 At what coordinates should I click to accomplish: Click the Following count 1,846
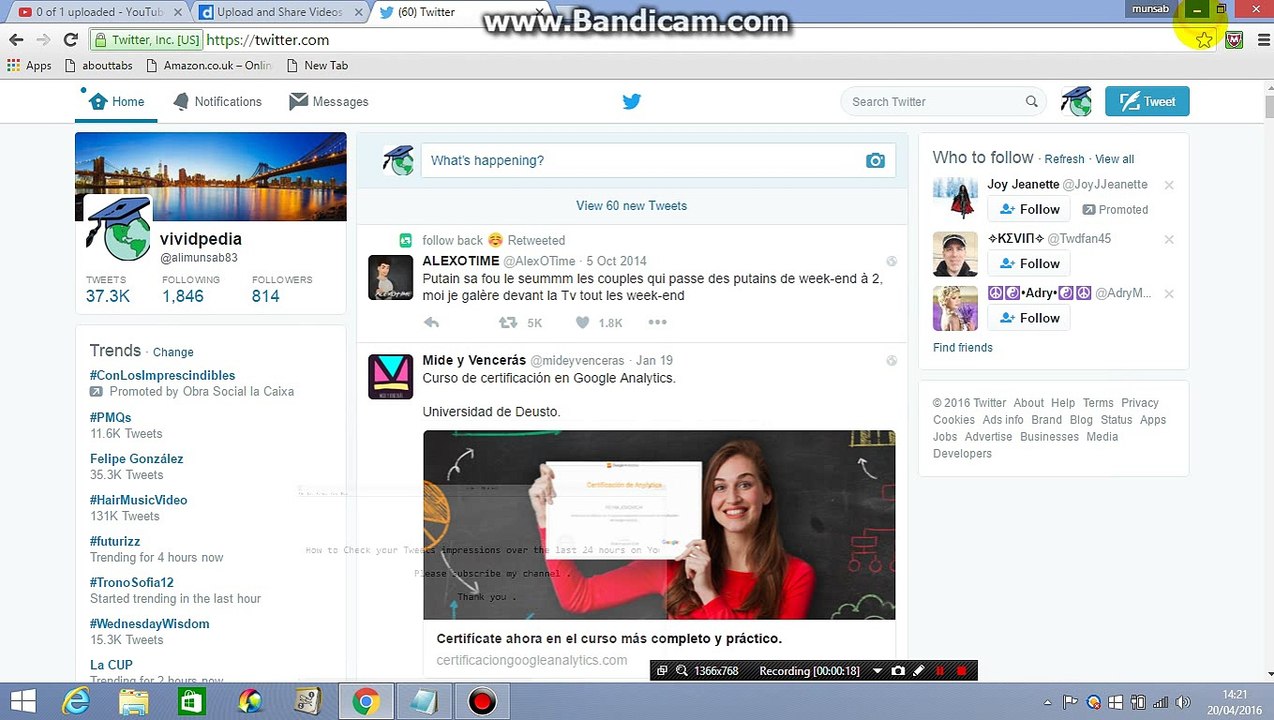183,296
